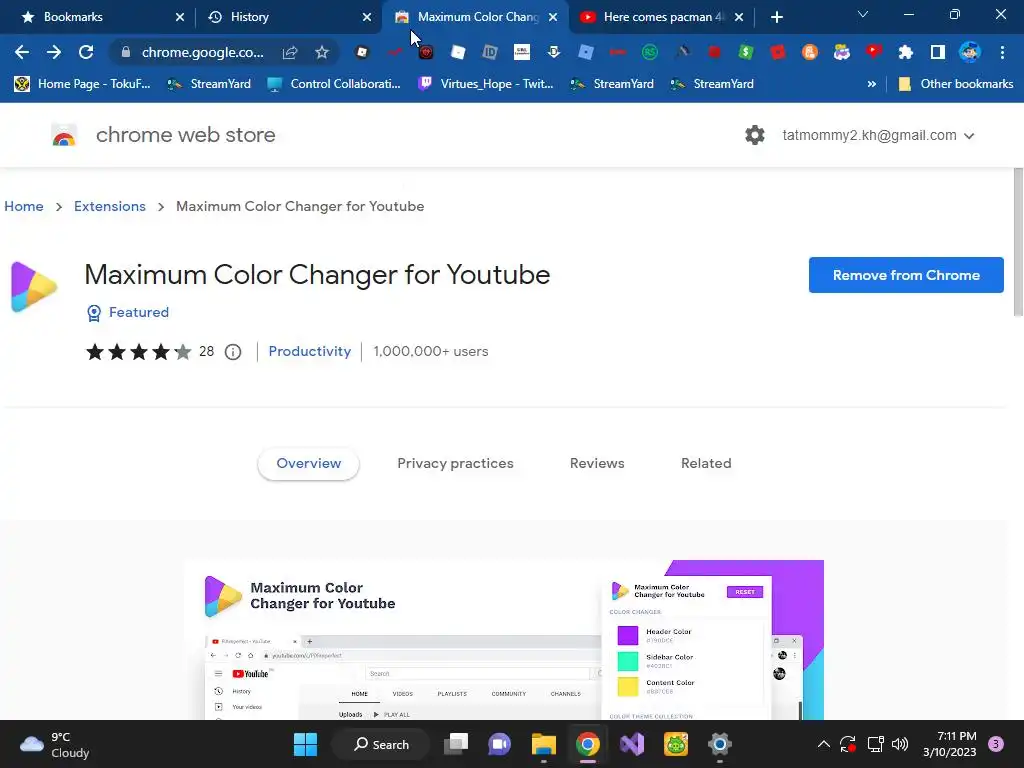The width and height of the screenshot is (1024, 768).
Task: Open the Privacy practices tab
Action: 455,463
